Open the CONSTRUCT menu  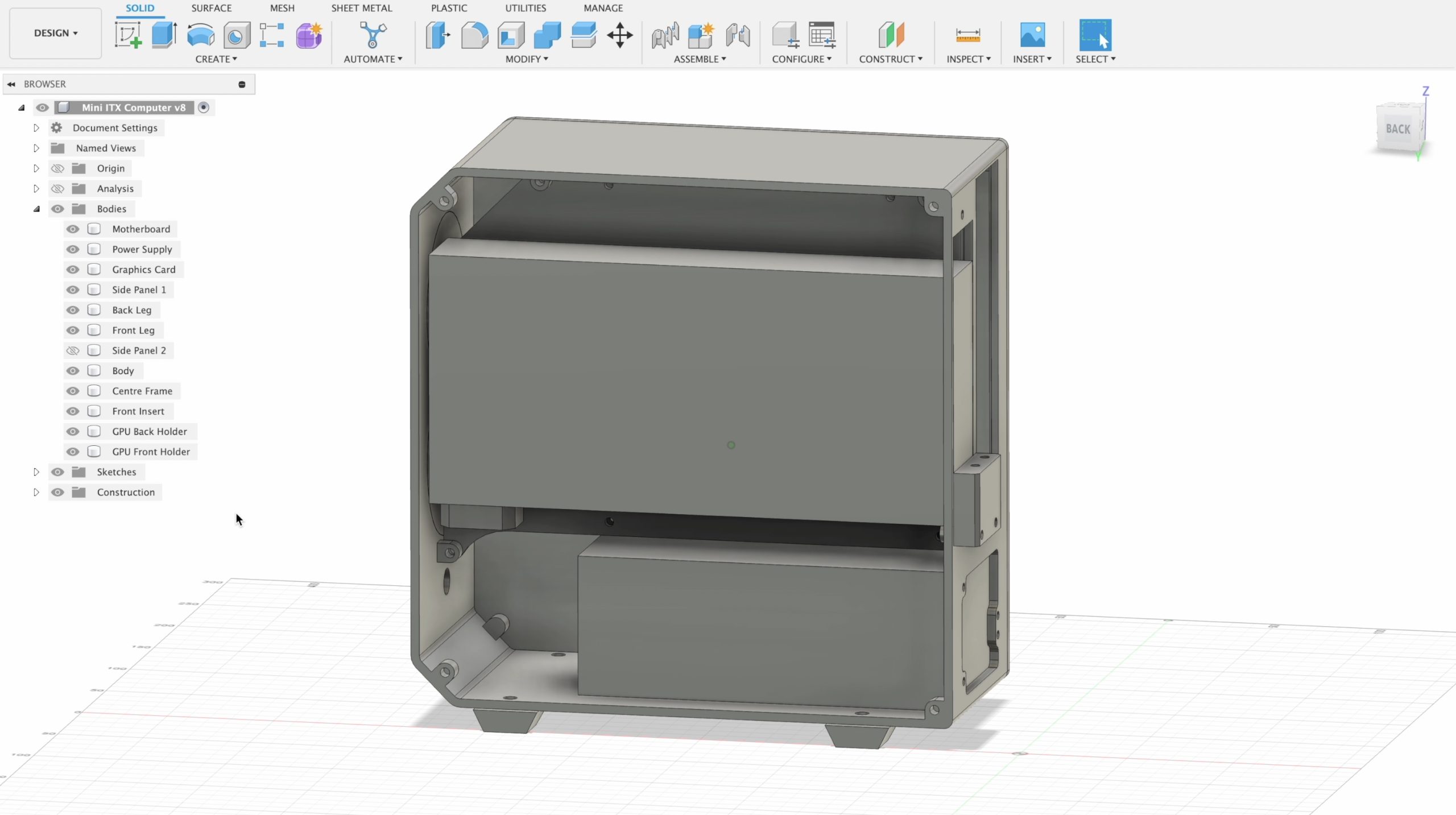point(890,59)
